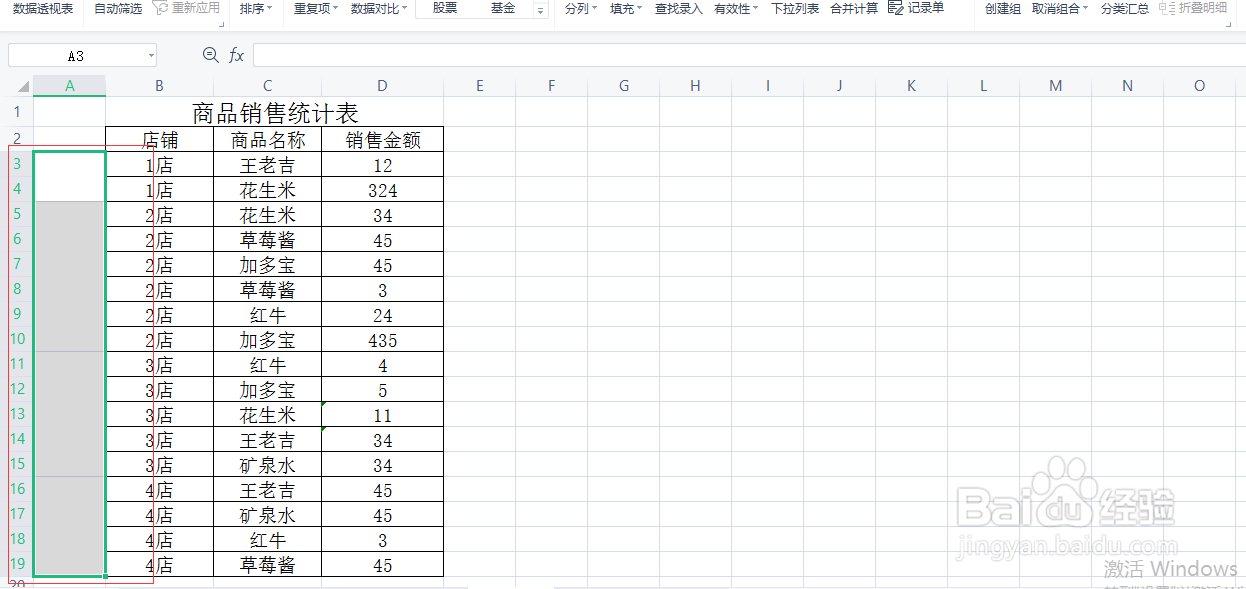Click the 数据透视表 pivot table button

43,8
